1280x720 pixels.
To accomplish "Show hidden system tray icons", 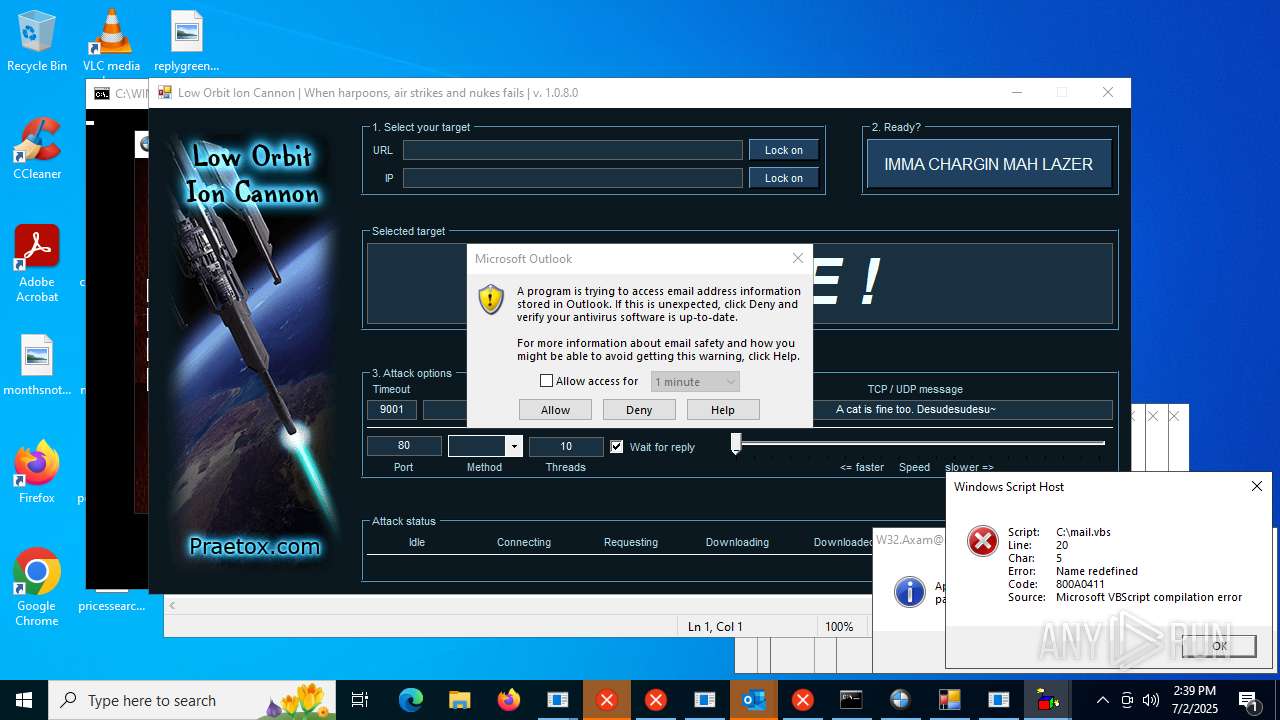I will 1102,700.
